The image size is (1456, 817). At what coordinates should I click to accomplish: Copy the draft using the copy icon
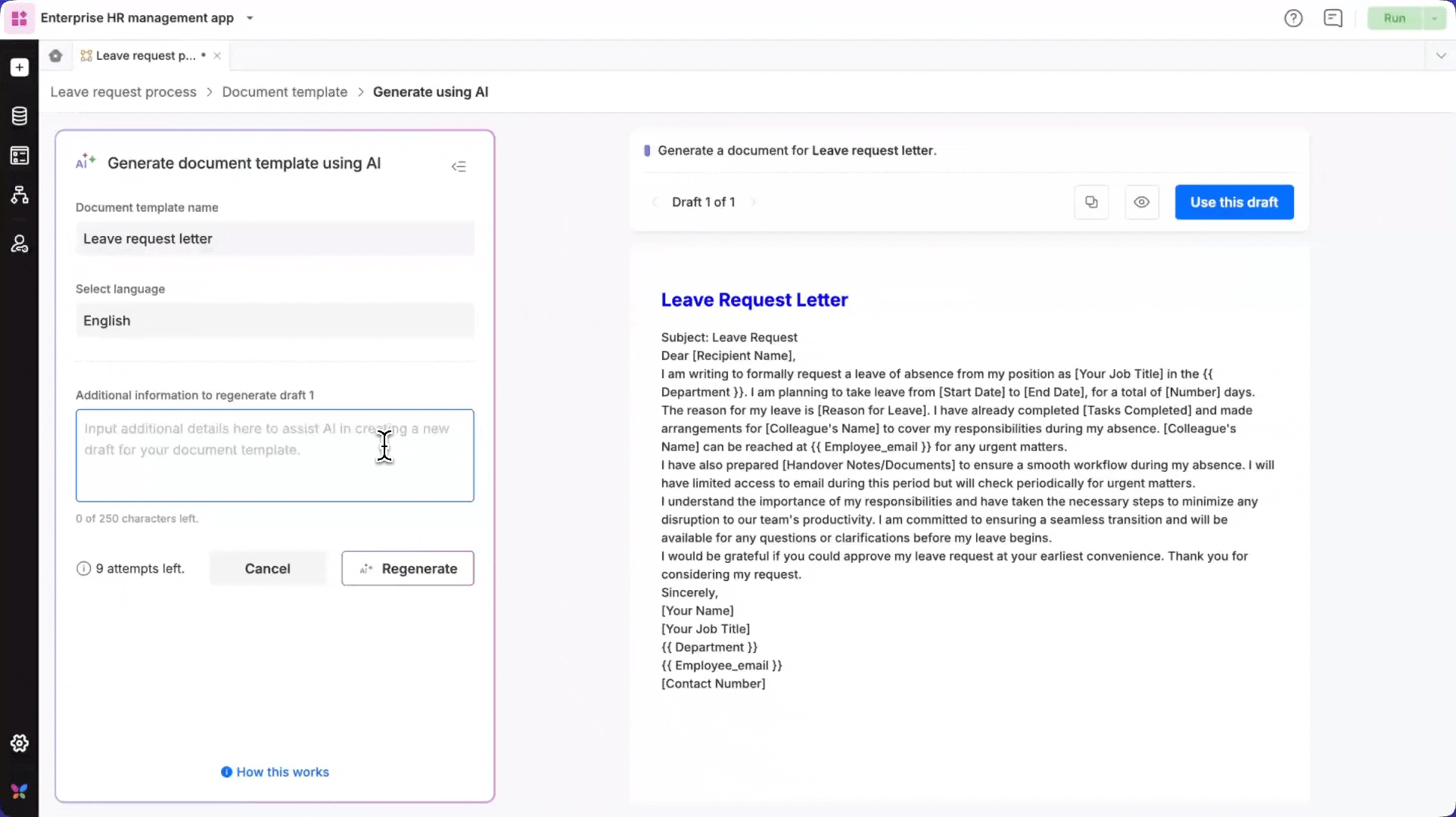(x=1091, y=202)
